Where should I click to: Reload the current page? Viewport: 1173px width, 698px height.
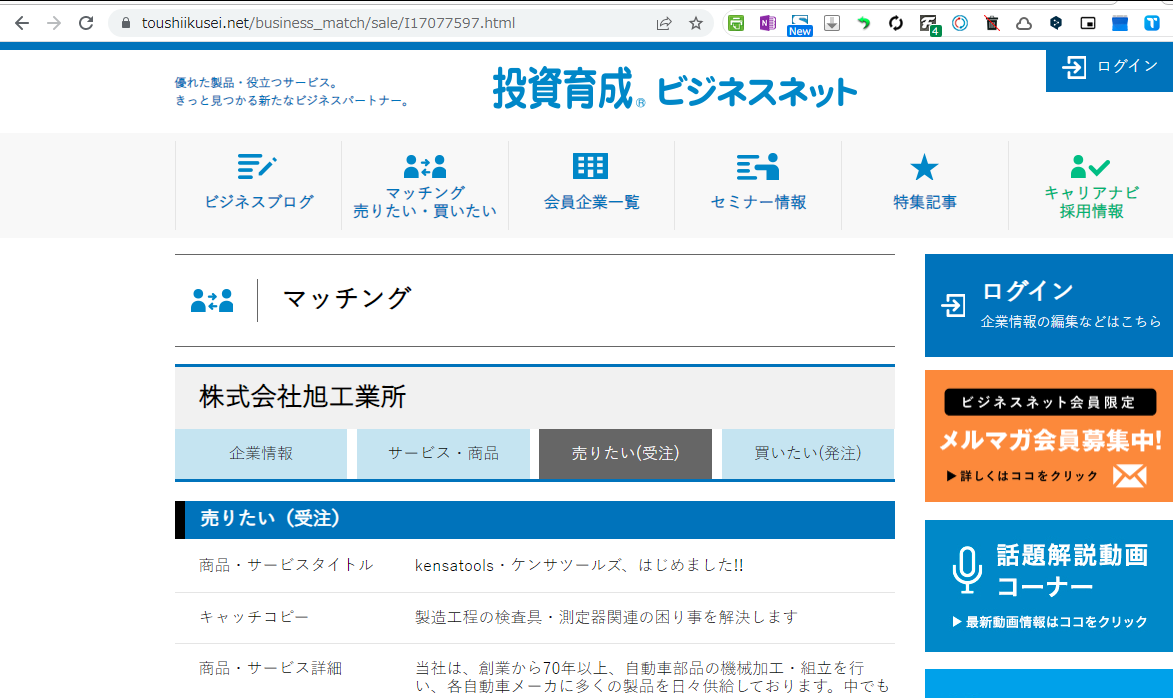click(86, 23)
